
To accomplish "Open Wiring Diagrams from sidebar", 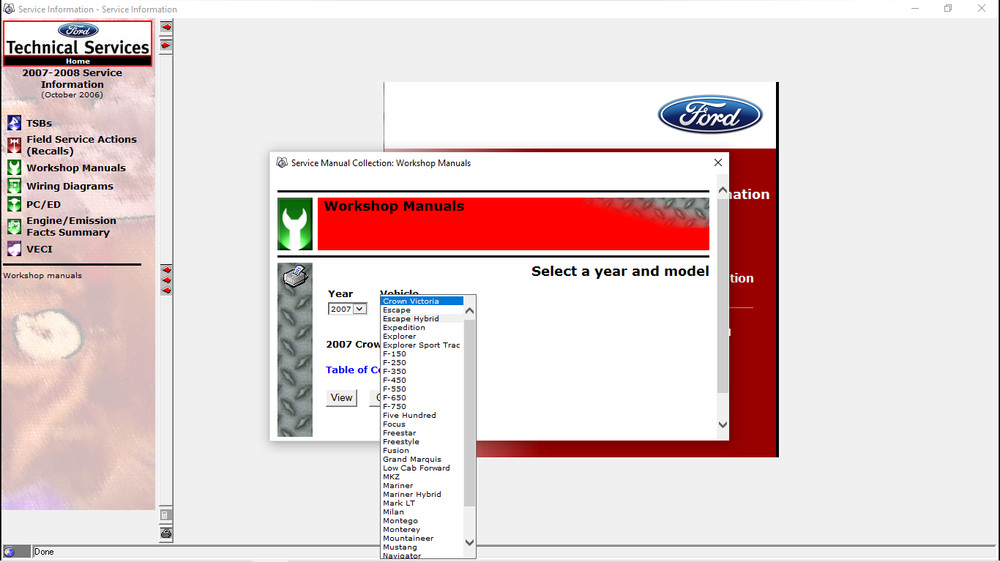I will (x=70, y=186).
